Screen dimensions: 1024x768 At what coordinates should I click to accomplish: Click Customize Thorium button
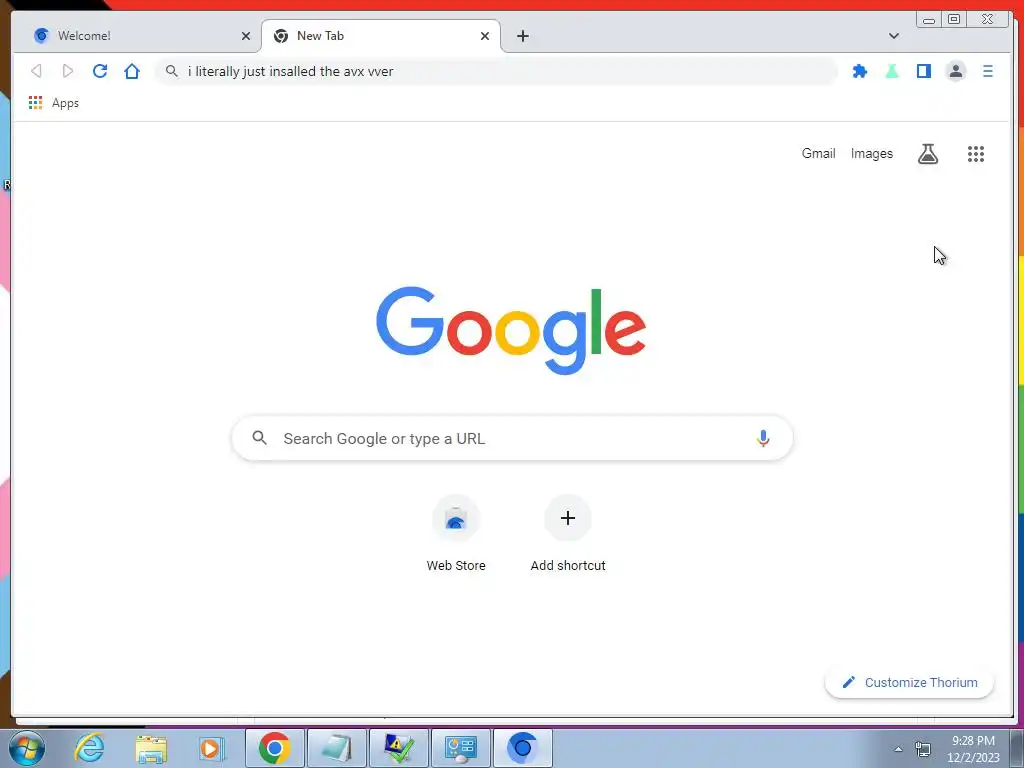(x=909, y=682)
